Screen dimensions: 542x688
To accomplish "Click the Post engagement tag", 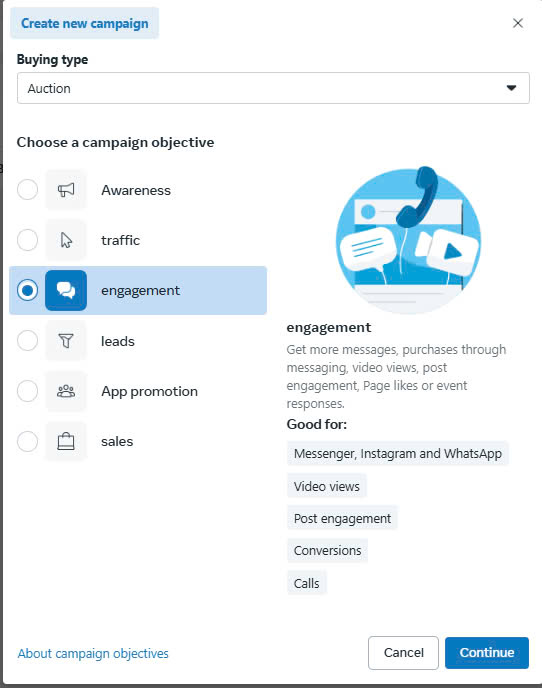I will pyautogui.click(x=342, y=518).
